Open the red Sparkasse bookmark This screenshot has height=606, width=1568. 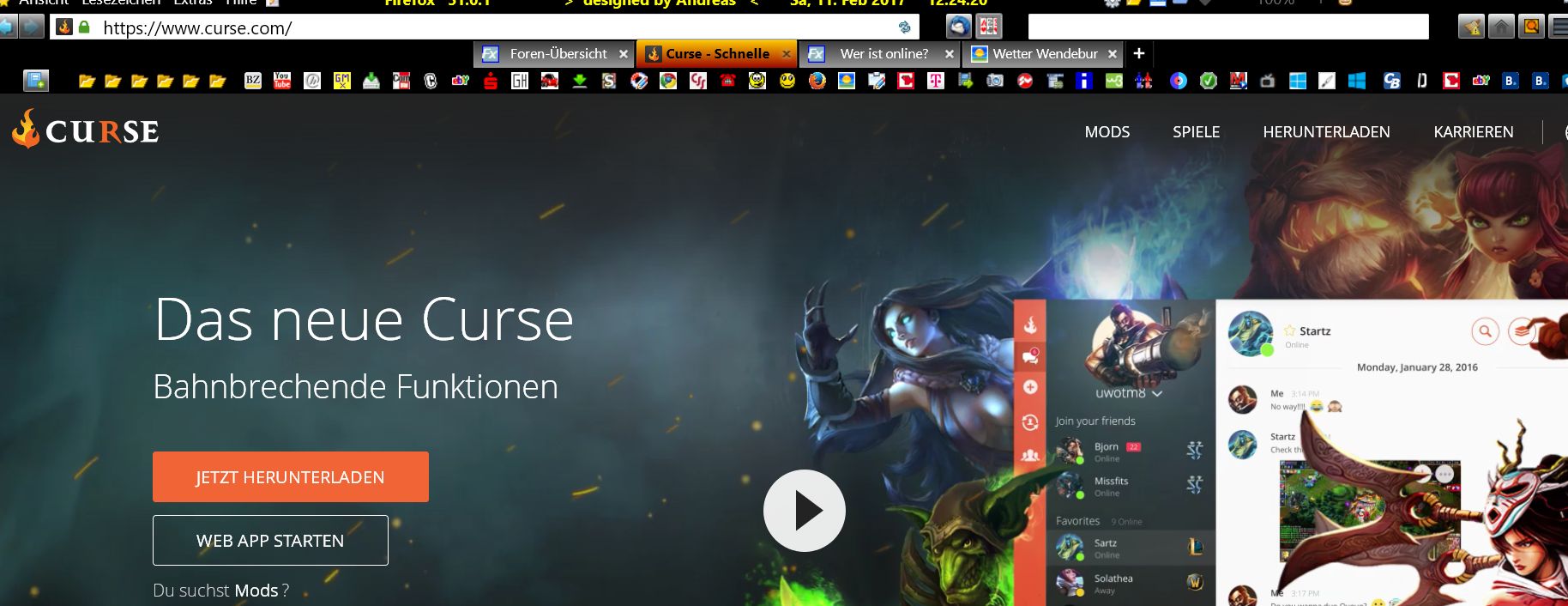click(x=491, y=81)
